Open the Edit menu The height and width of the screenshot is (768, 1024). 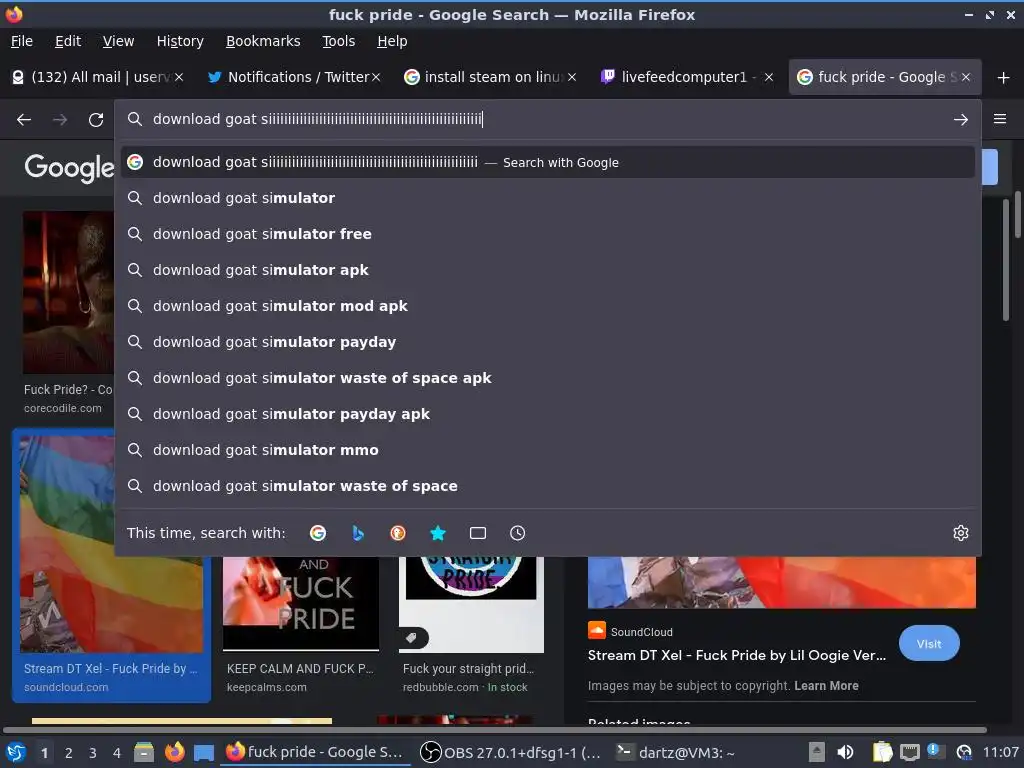[x=68, y=41]
